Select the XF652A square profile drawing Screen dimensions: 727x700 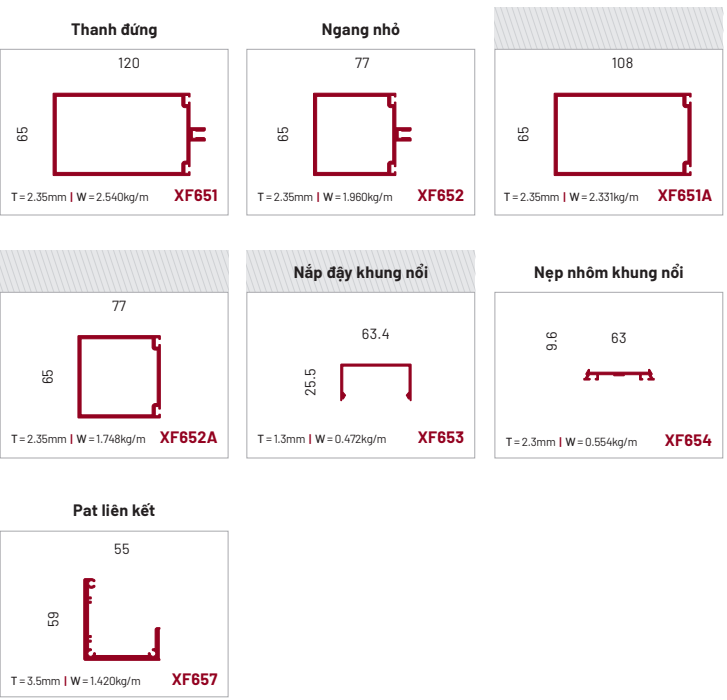(120, 377)
